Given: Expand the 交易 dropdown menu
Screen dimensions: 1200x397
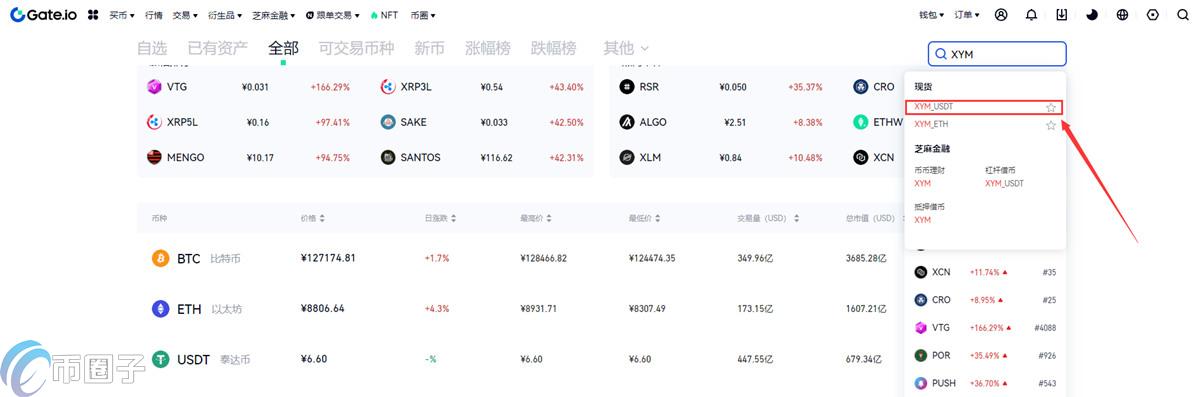Looking at the screenshot, I should 184,15.
